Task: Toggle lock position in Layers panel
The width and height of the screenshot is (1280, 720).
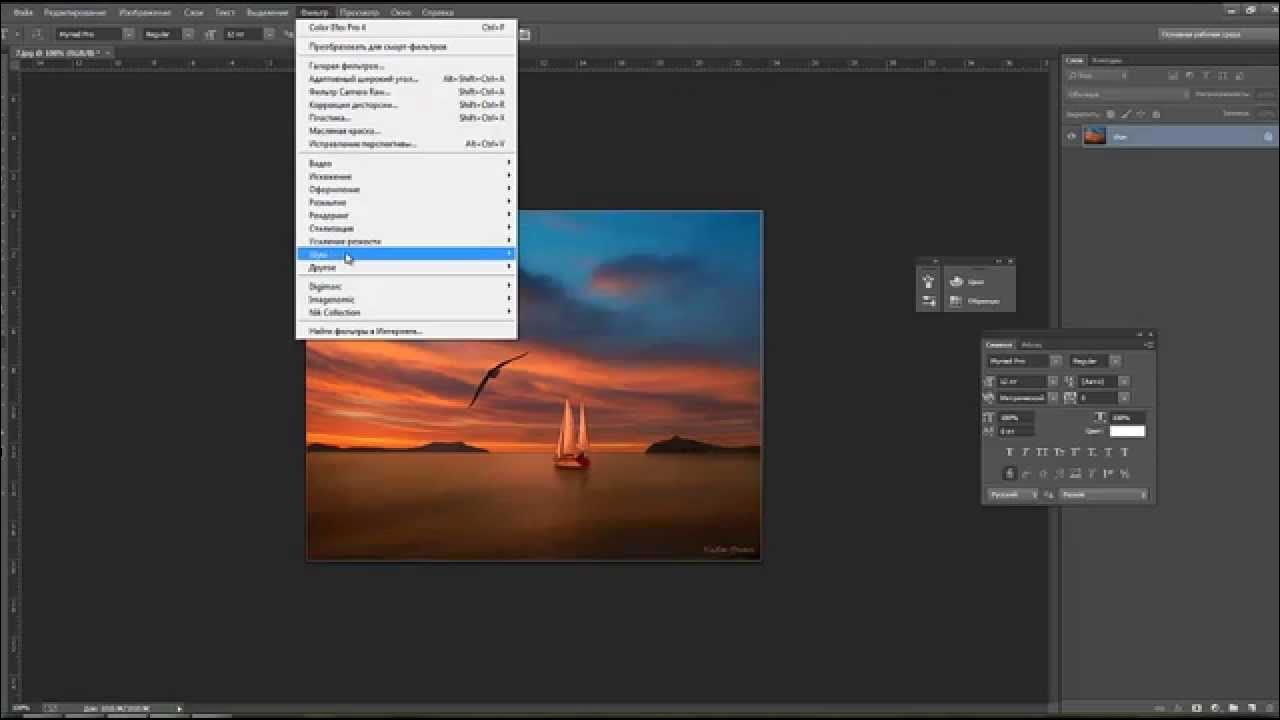Action: pos(1141,114)
